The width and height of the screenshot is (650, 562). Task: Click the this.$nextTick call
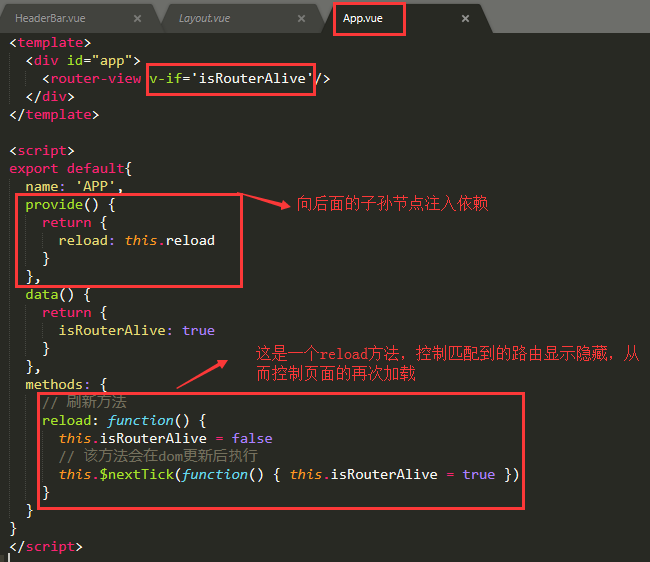289,475
